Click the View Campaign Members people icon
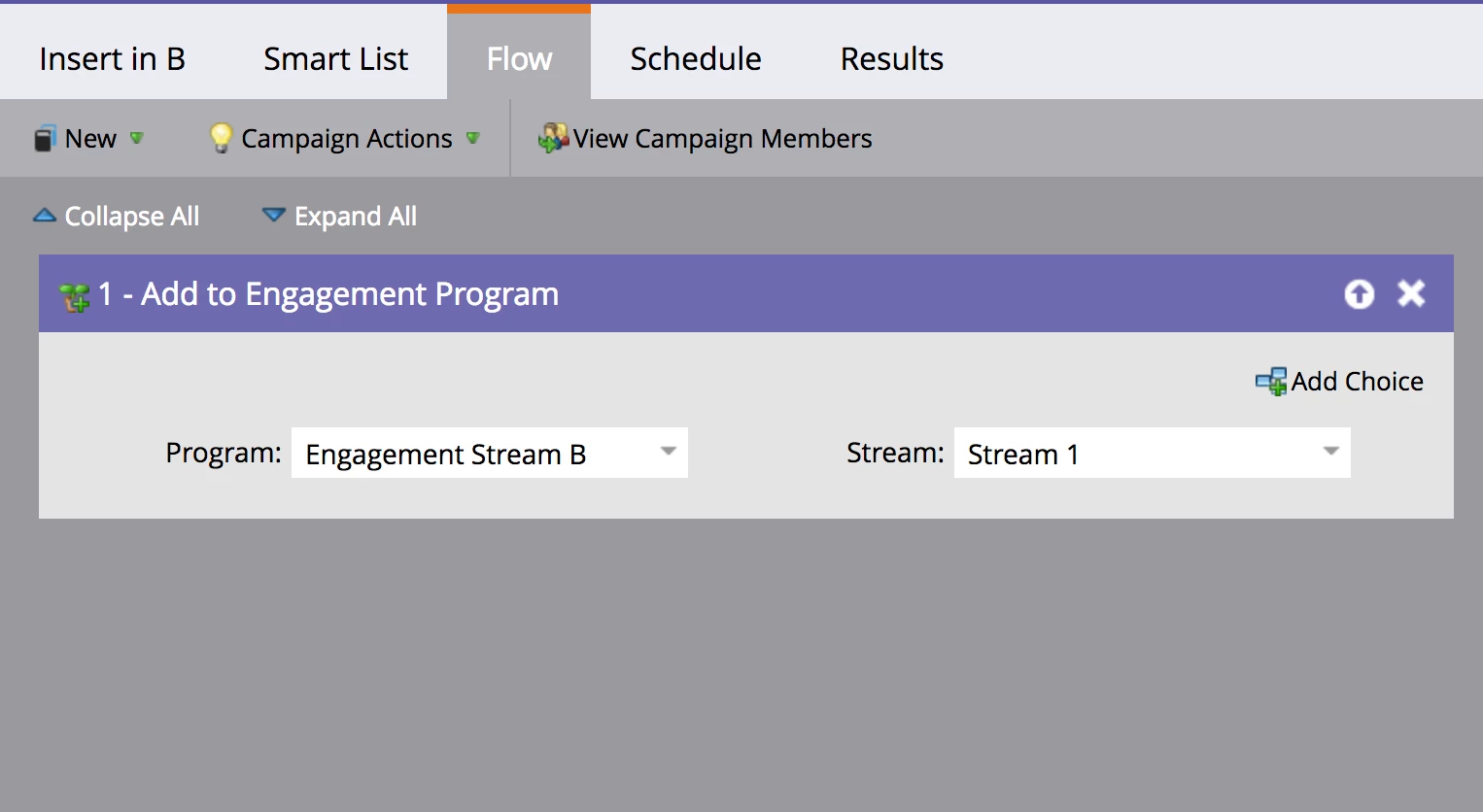Image resolution: width=1483 pixels, height=812 pixels. pos(553,138)
